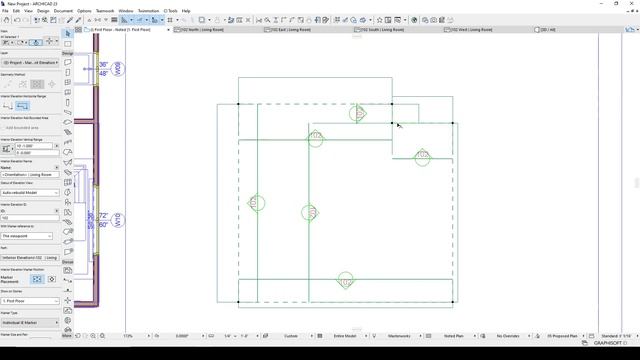Image resolution: width=640 pixels, height=360 pixels.
Task: Click the W08 window label marker
Action: [118, 69]
